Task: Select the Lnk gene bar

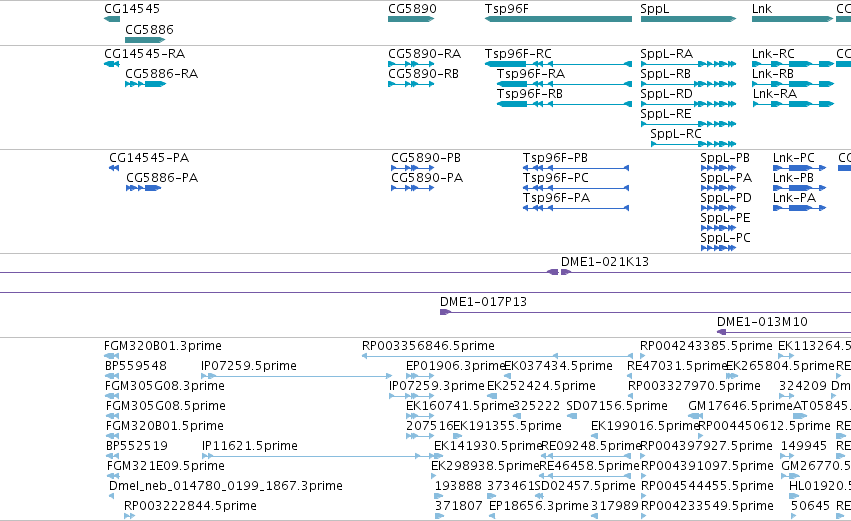Action: click(792, 19)
